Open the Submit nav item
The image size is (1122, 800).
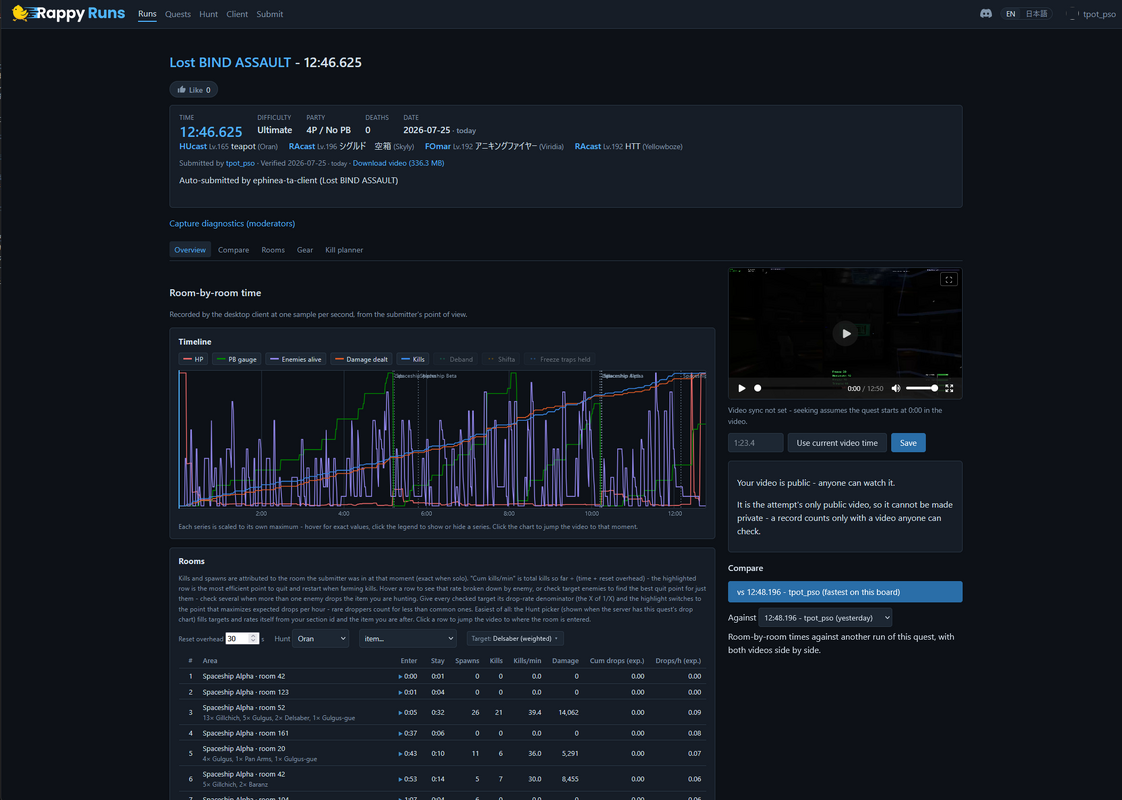270,14
